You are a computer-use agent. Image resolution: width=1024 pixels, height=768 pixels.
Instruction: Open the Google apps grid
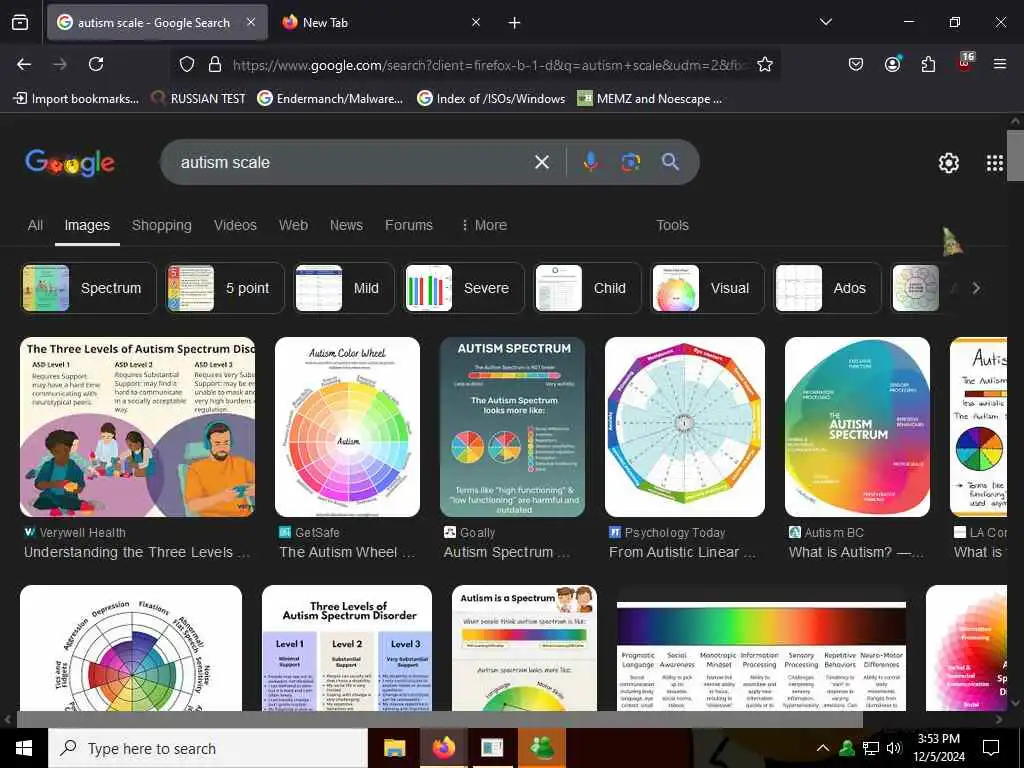994,163
